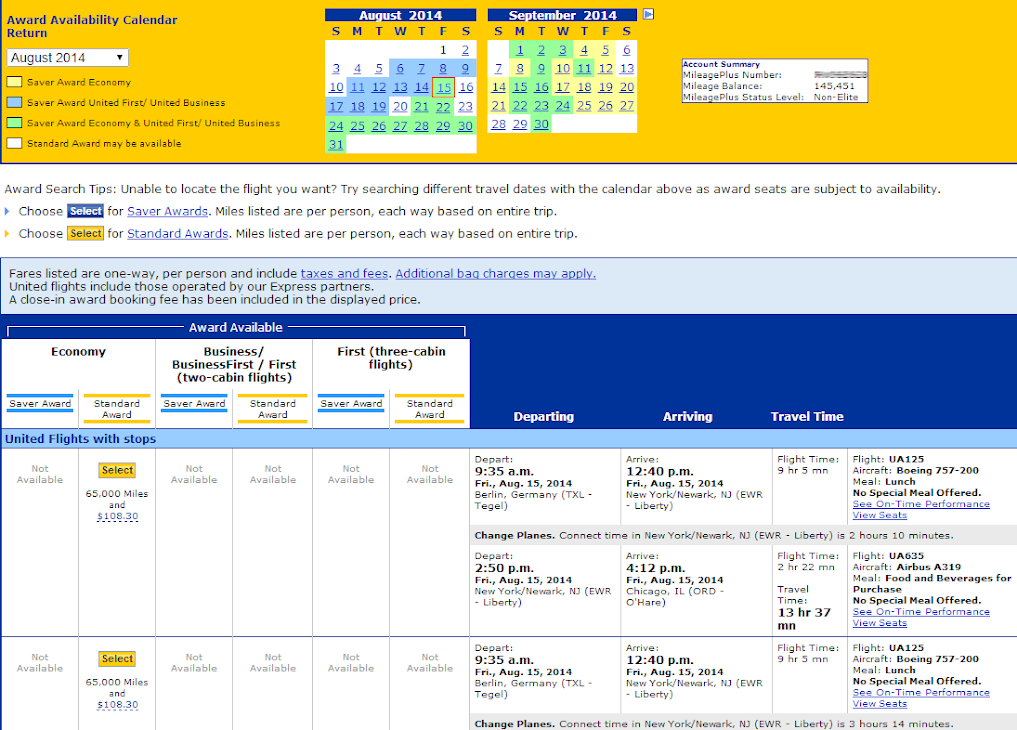The width and height of the screenshot is (1017, 730).
Task: Click the Travel Time column header
Action: point(807,417)
